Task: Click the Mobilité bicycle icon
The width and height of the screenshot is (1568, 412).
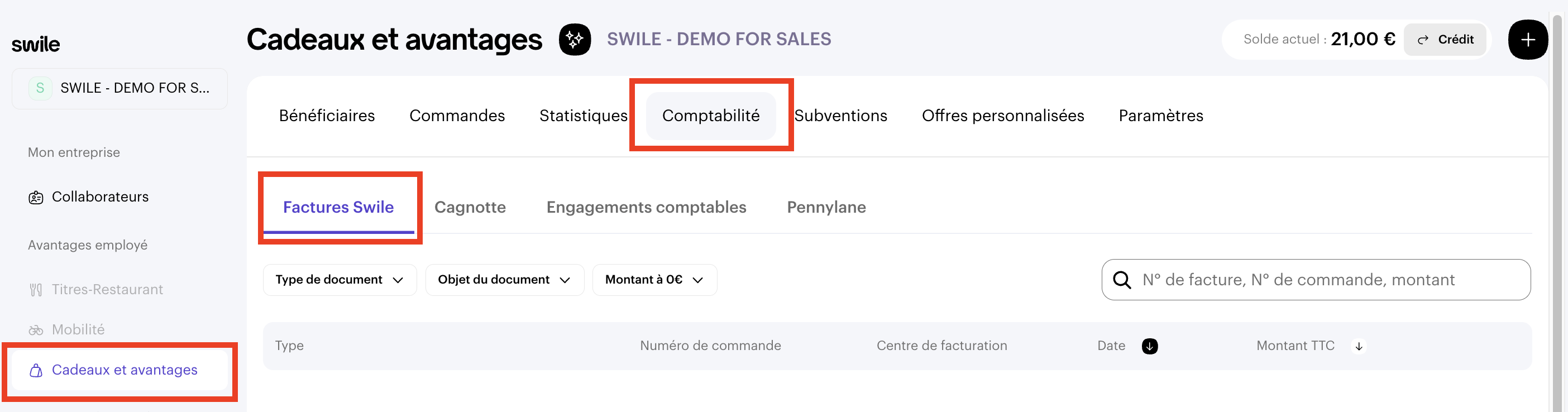Action: [36, 330]
